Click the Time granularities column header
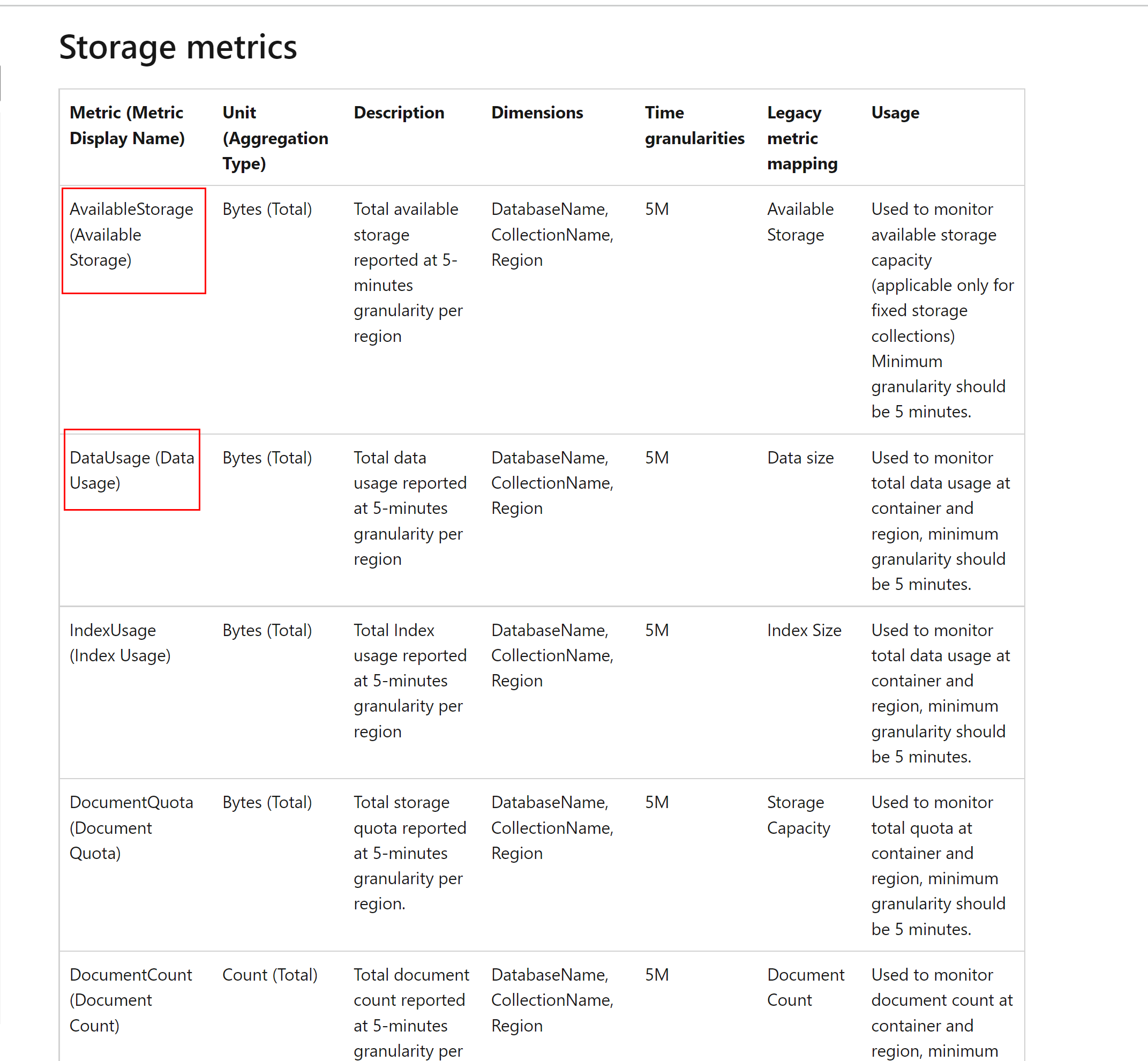 coord(694,125)
